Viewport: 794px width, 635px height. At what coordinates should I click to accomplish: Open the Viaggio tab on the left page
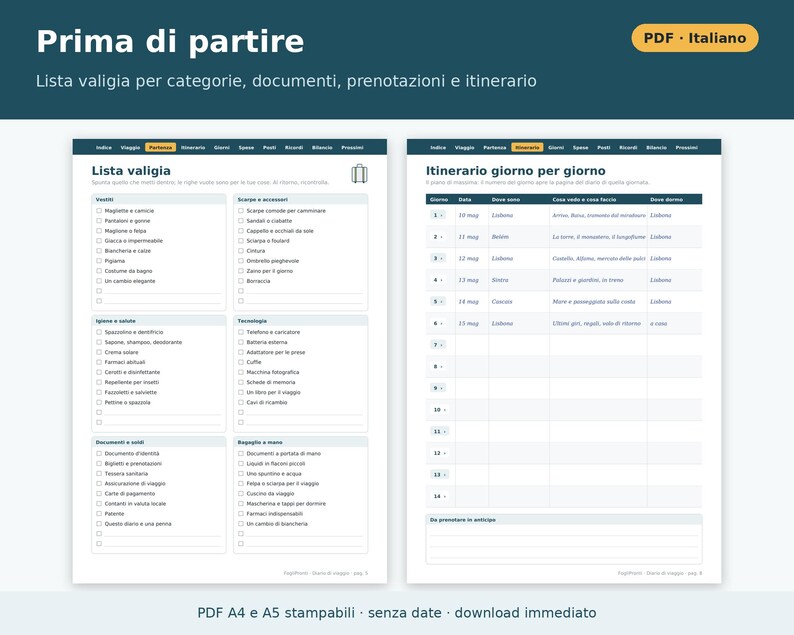(130, 147)
